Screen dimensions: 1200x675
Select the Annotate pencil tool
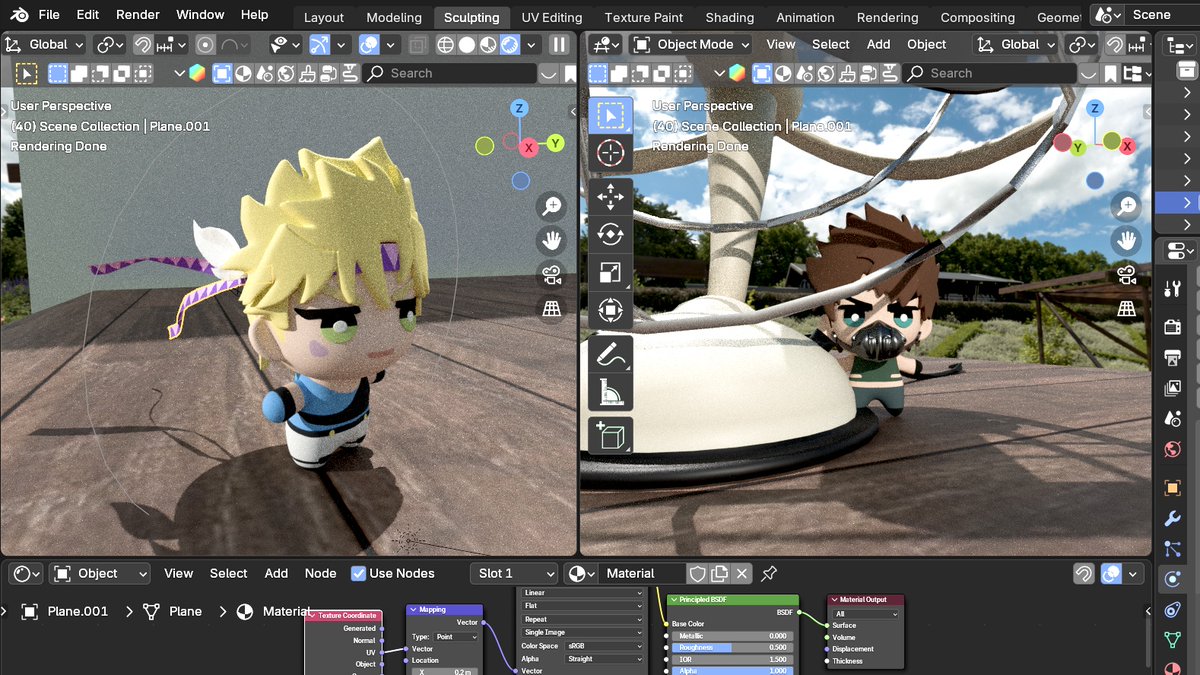pyautogui.click(x=610, y=355)
